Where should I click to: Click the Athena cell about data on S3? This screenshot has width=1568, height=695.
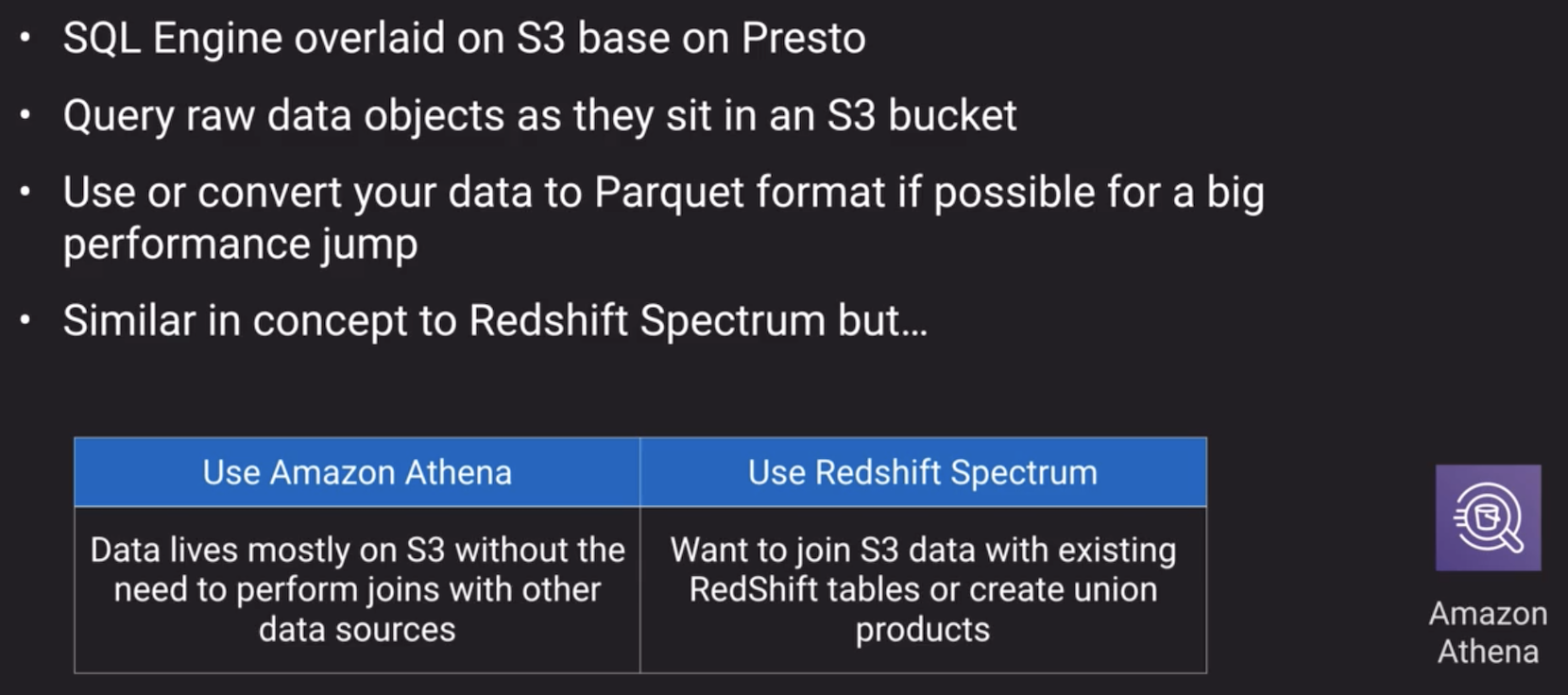pos(357,590)
